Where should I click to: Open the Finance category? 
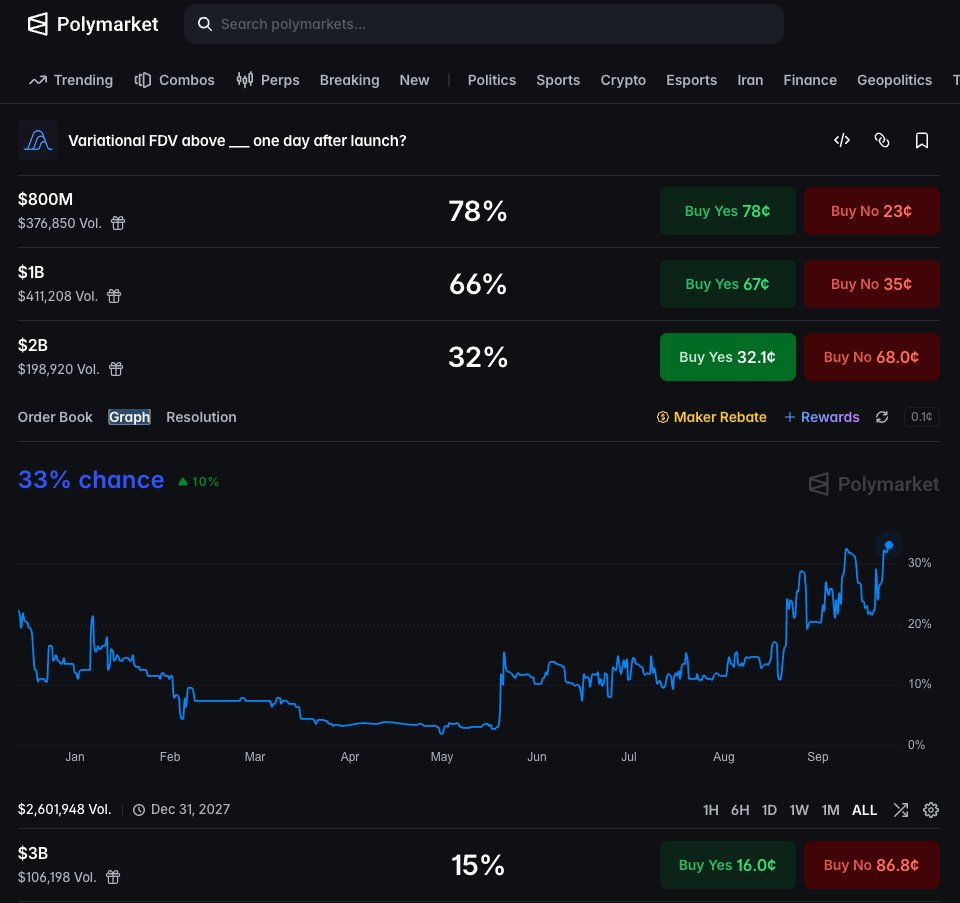point(810,80)
